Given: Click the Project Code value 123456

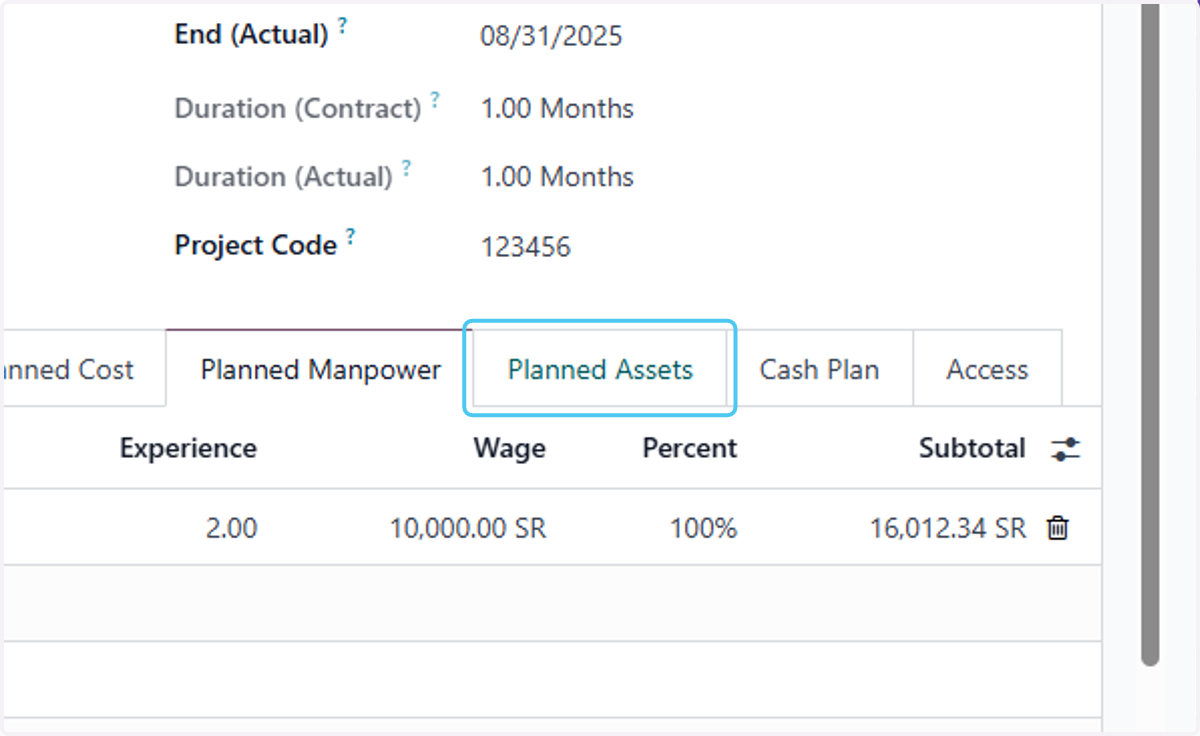Looking at the screenshot, I should (525, 247).
